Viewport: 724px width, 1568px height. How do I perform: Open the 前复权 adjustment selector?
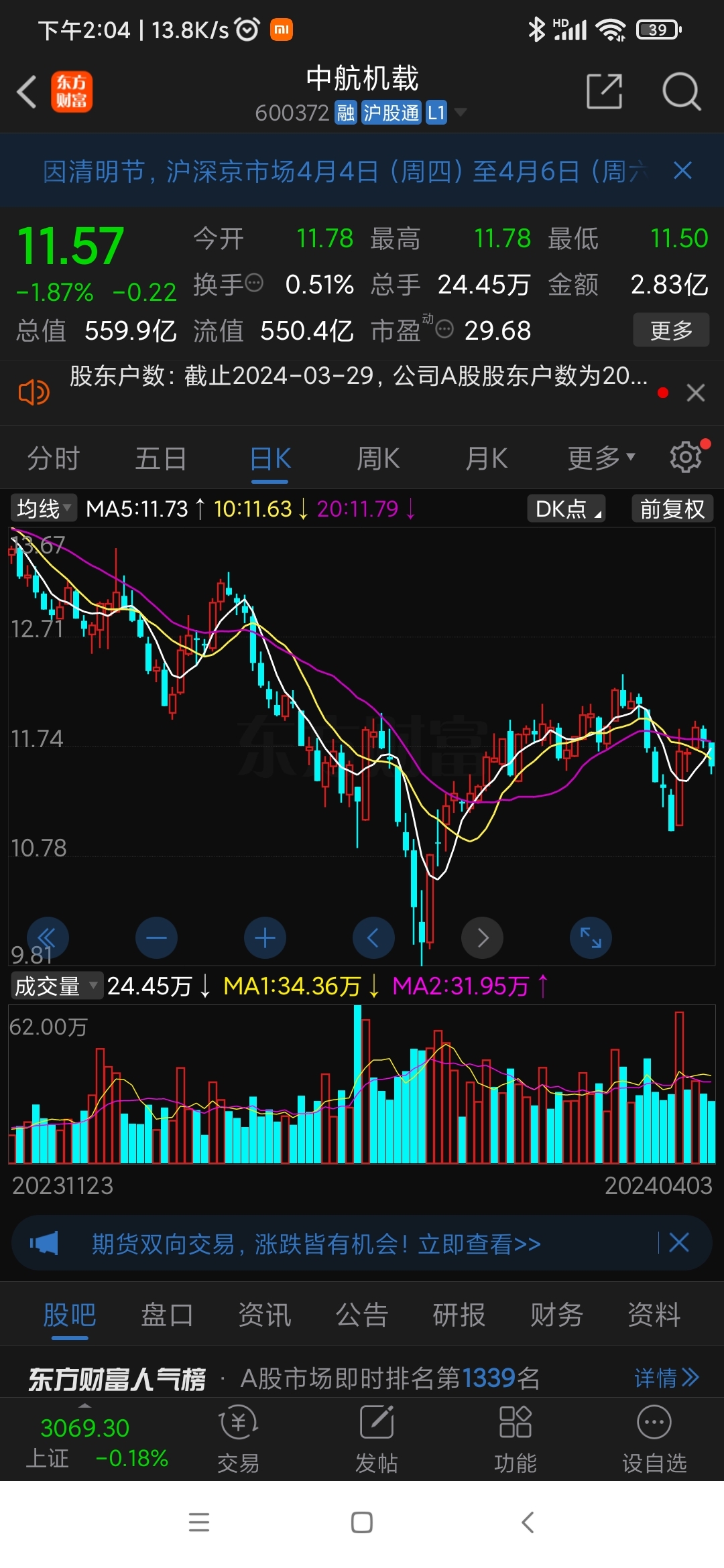pos(672,509)
